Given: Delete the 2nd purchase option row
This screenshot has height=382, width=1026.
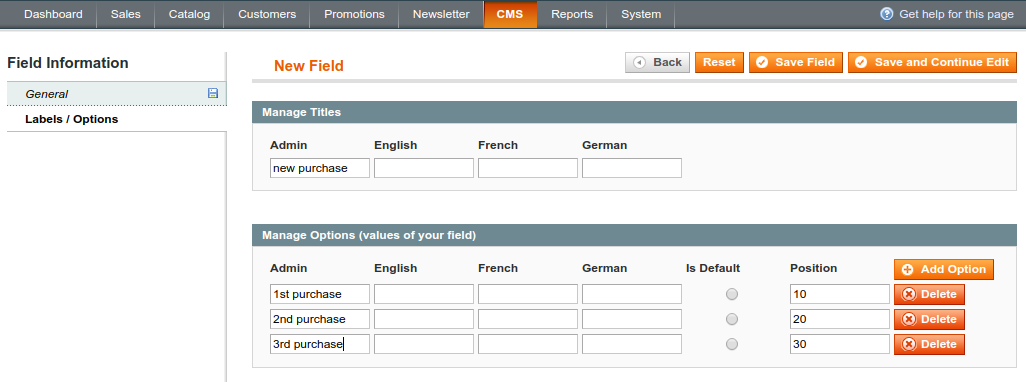Looking at the screenshot, I should click(929, 319).
